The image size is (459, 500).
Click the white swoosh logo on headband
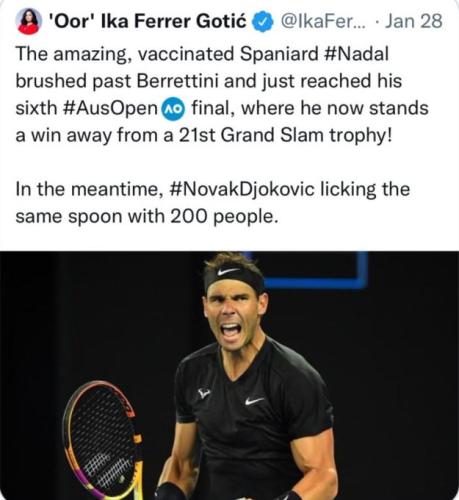pos(228,271)
